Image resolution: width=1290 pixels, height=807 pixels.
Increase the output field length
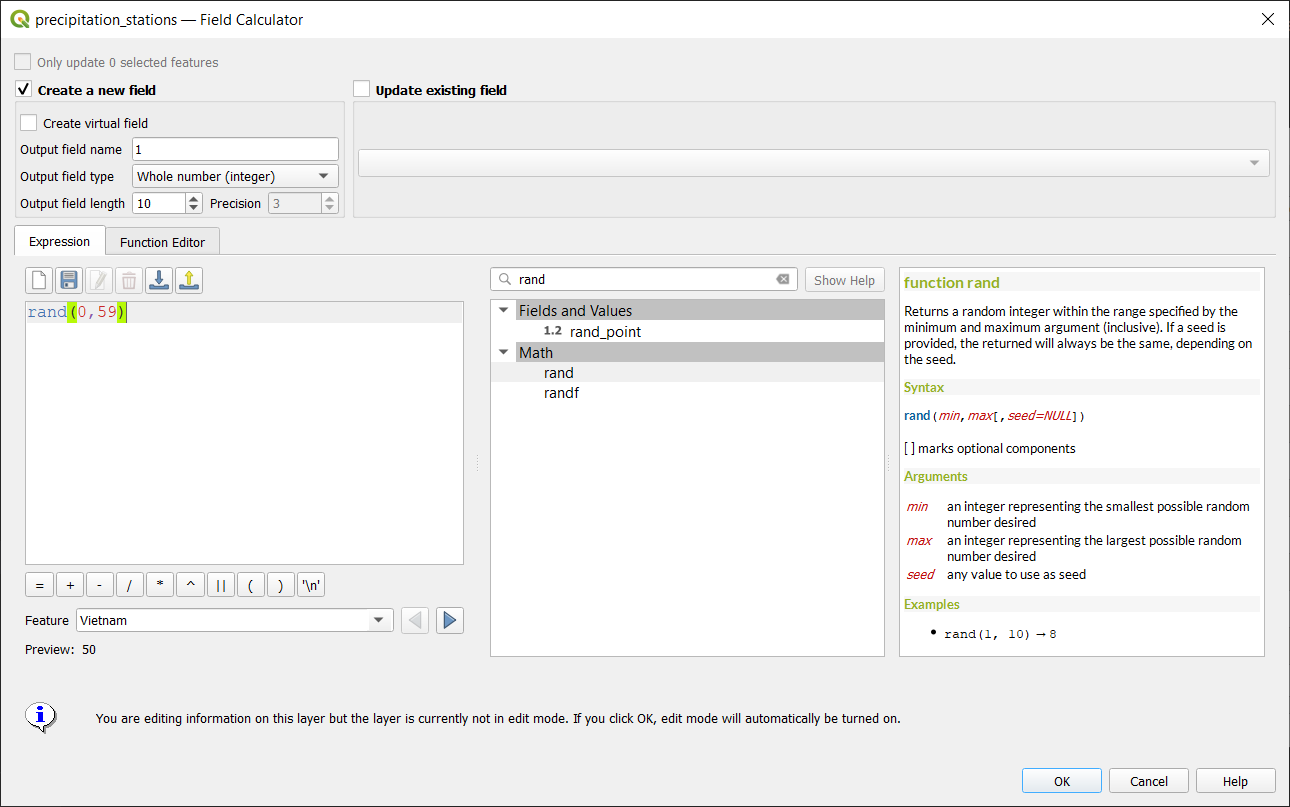coord(193,198)
